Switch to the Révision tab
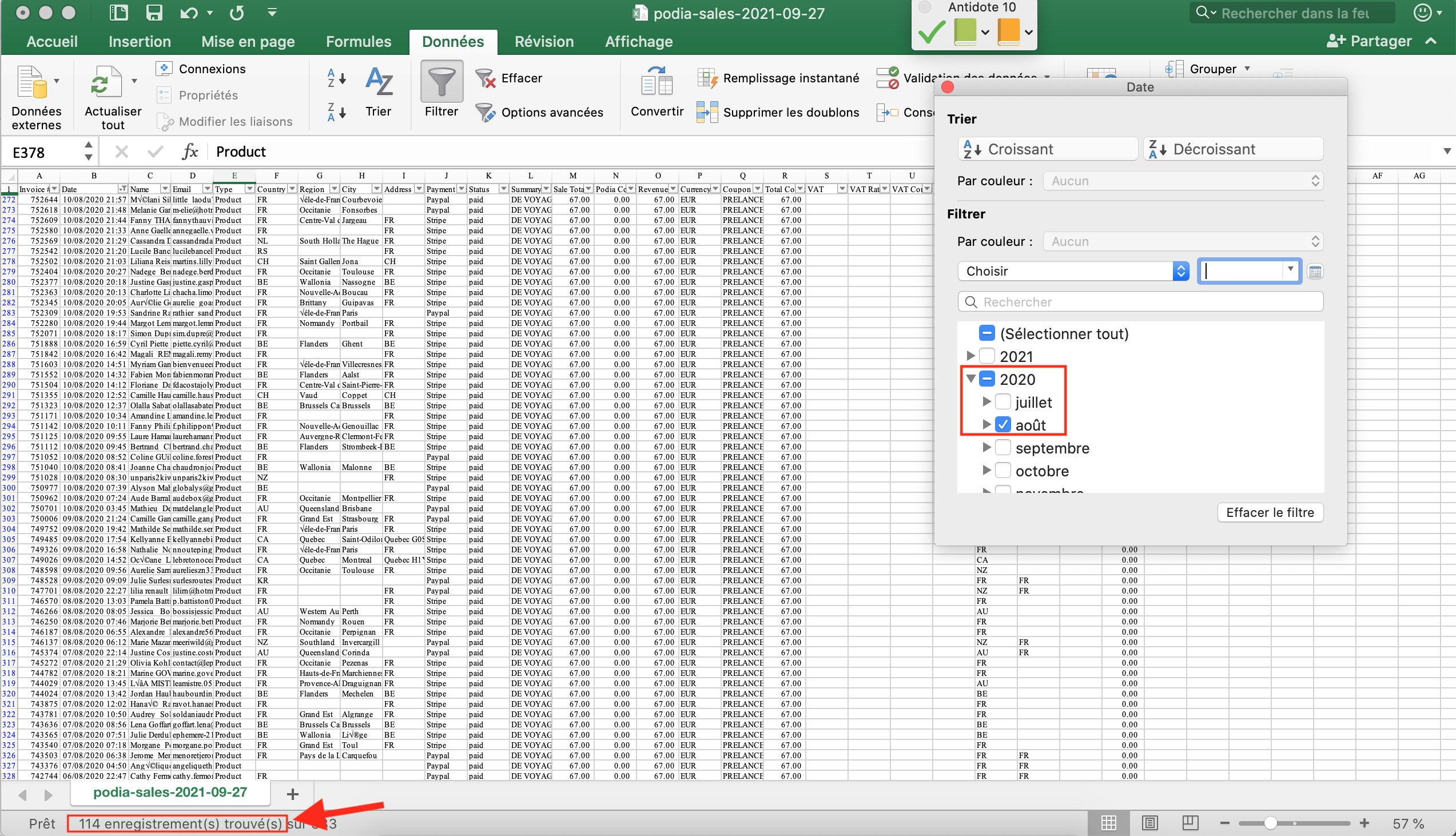The width and height of the screenshot is (1456, 836). (x=544, y=41)
